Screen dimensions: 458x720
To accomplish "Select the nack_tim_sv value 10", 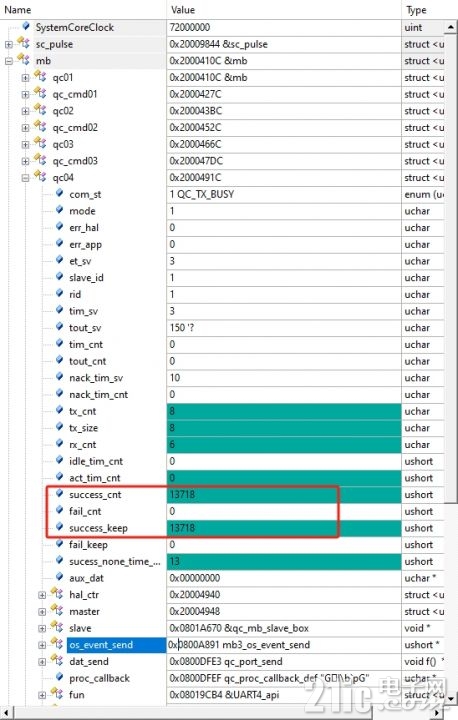I will [284, 378].
